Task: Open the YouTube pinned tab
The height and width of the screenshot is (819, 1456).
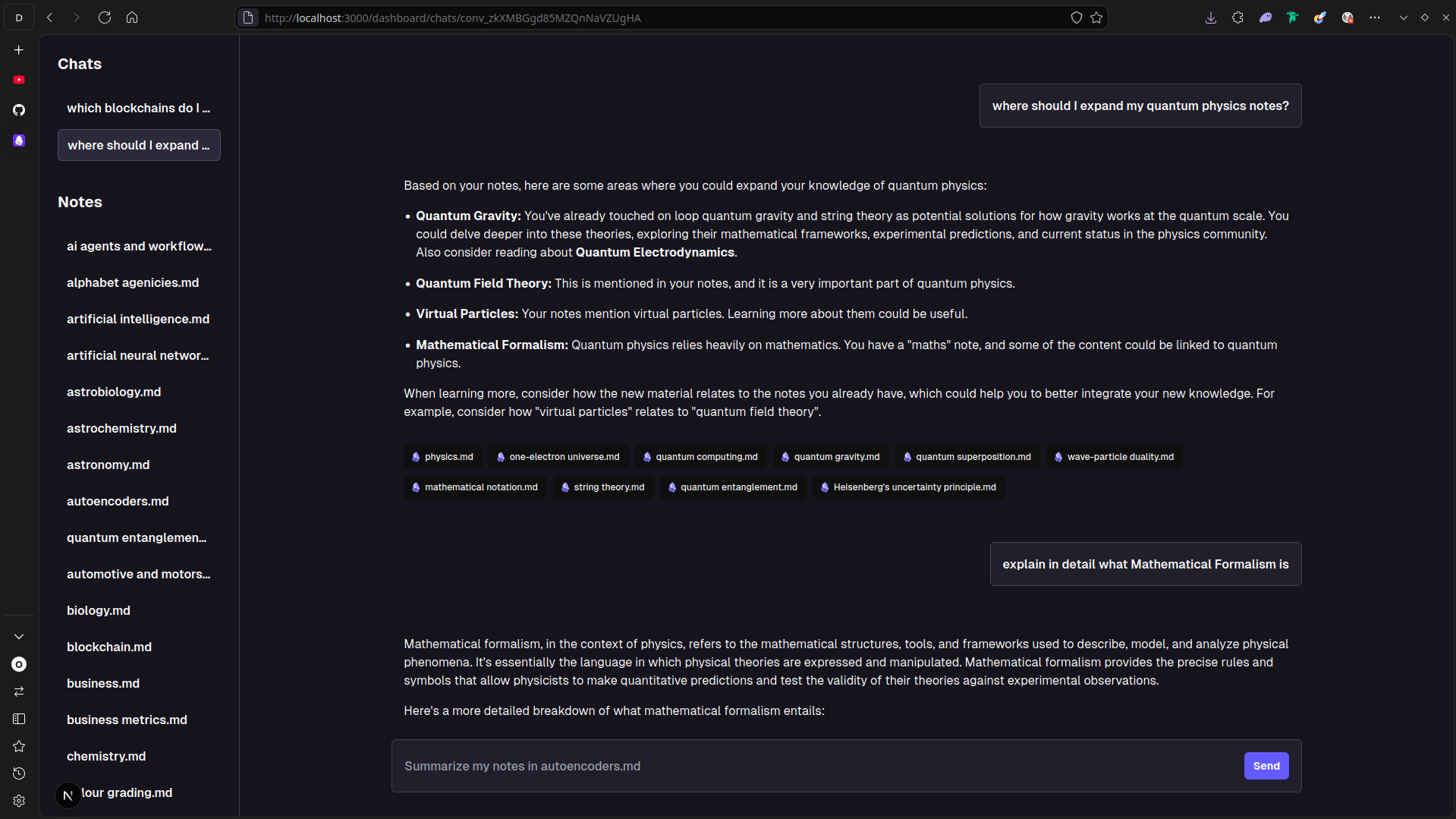Action: 18,79
